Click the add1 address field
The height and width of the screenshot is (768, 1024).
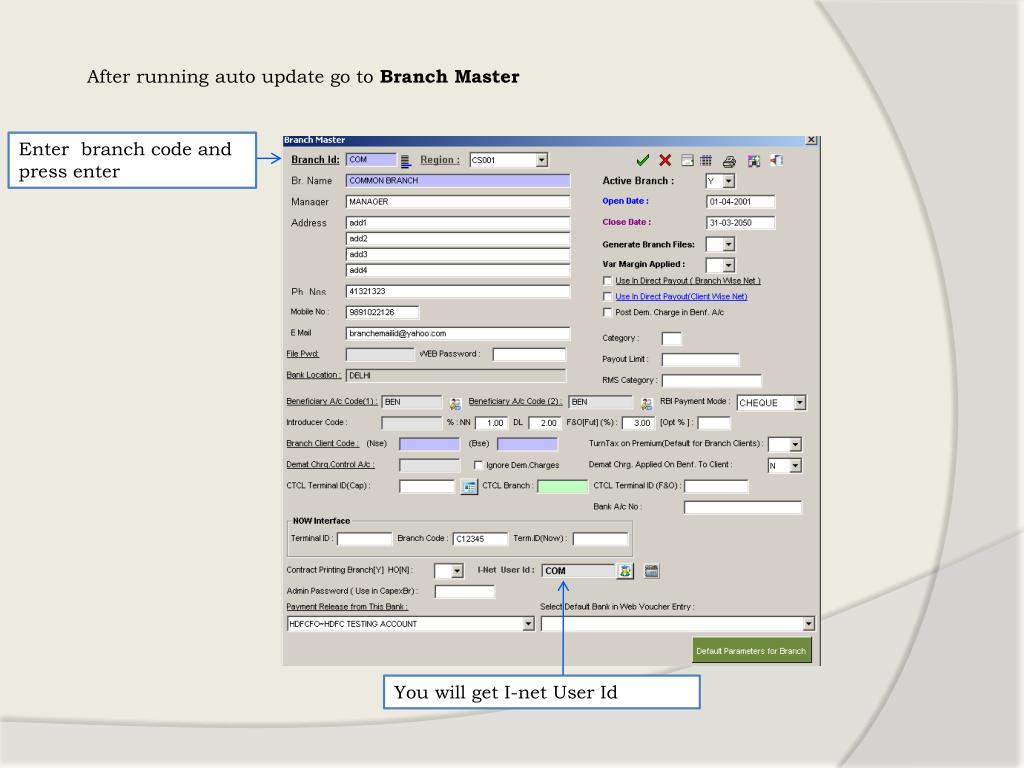click(x=458, y=223)
